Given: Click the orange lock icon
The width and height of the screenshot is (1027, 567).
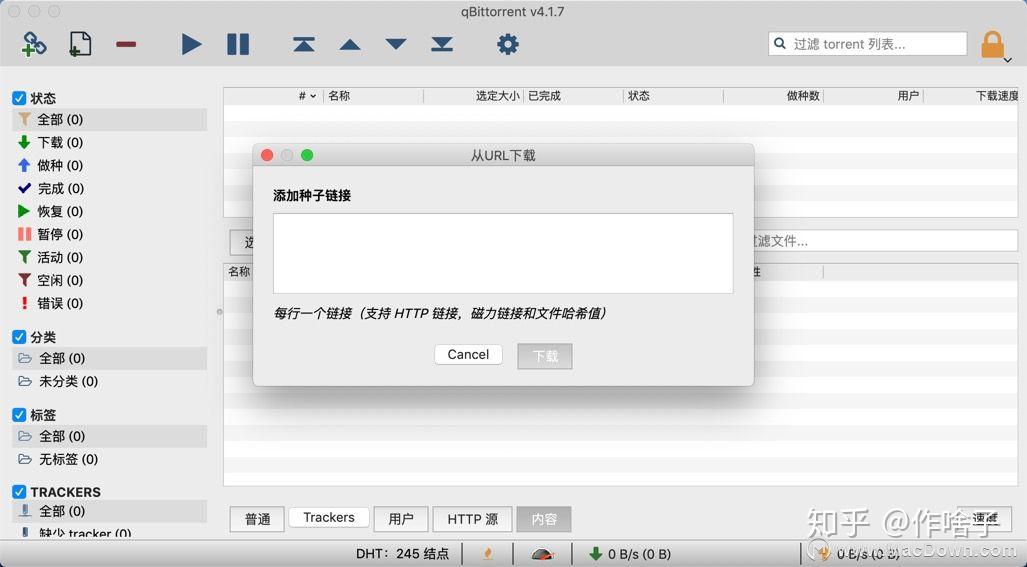Looking at the screenshot, I should pyautogui.click(x=992, y=45).
